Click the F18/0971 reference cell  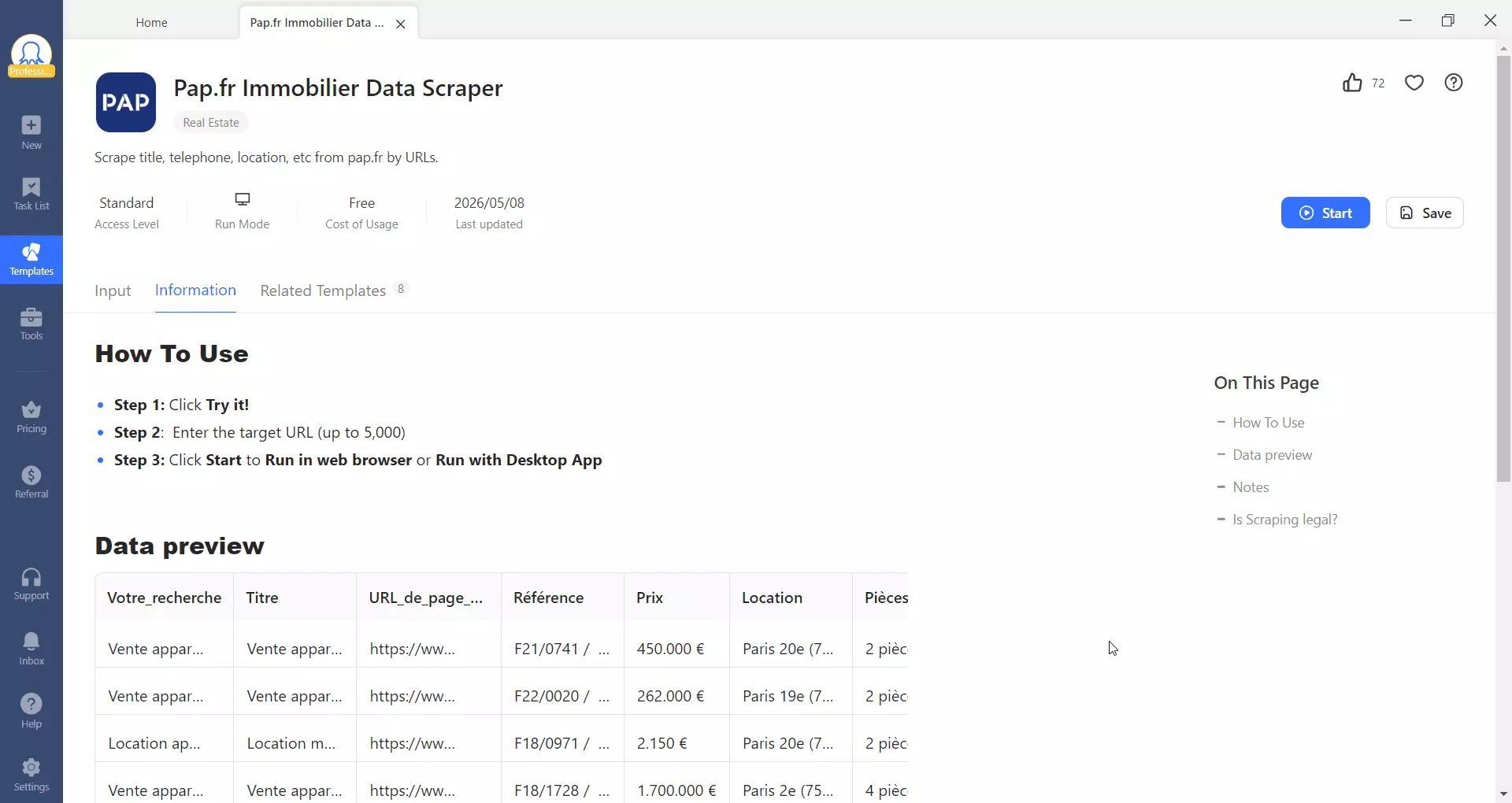[x=561, y=743]
